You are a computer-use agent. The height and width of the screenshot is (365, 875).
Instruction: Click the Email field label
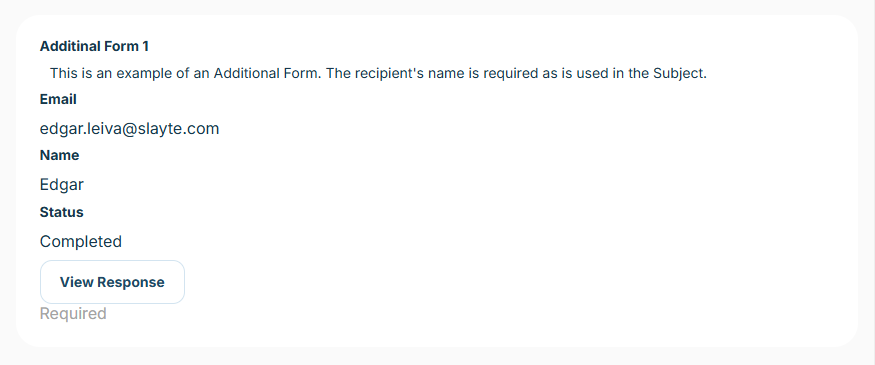pyautogui.click(x=58, y=100)
